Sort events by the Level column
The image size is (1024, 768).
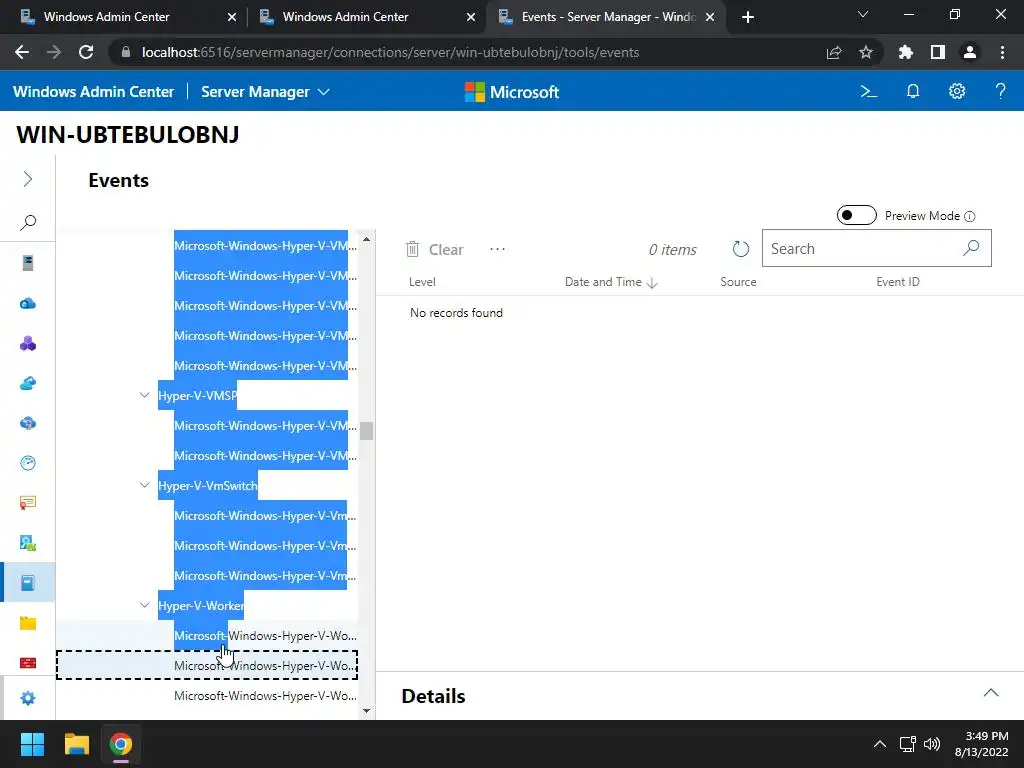(422, 282)
